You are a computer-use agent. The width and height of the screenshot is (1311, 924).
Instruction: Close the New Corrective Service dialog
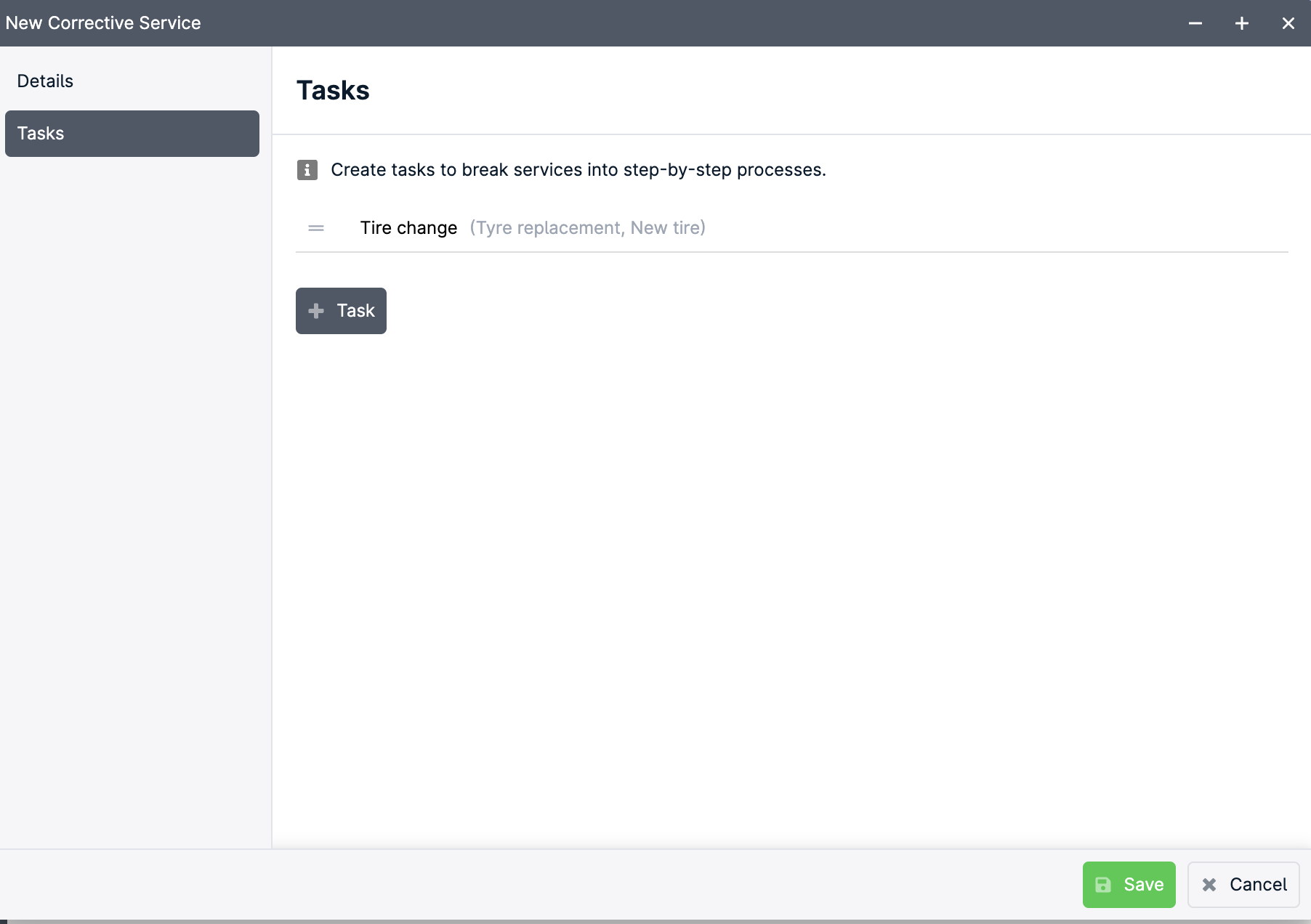click(1288, 23)
